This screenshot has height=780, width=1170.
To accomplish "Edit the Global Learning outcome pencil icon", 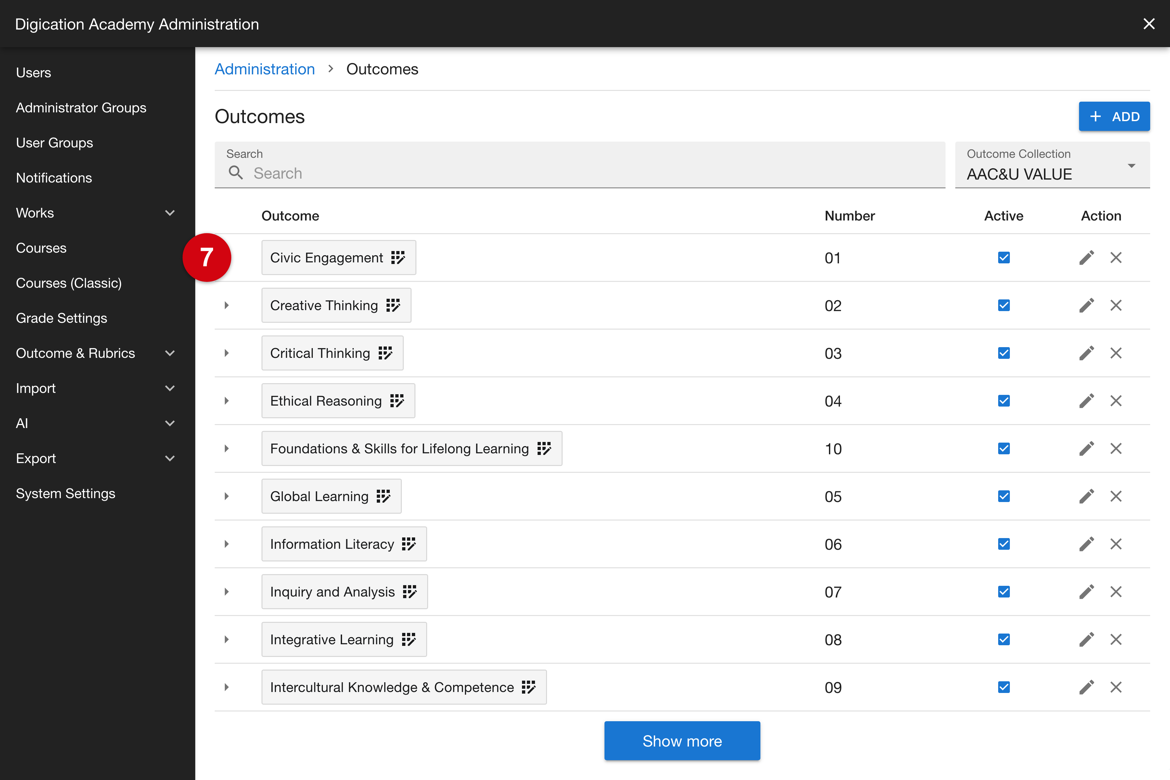I will point(1086,496).
